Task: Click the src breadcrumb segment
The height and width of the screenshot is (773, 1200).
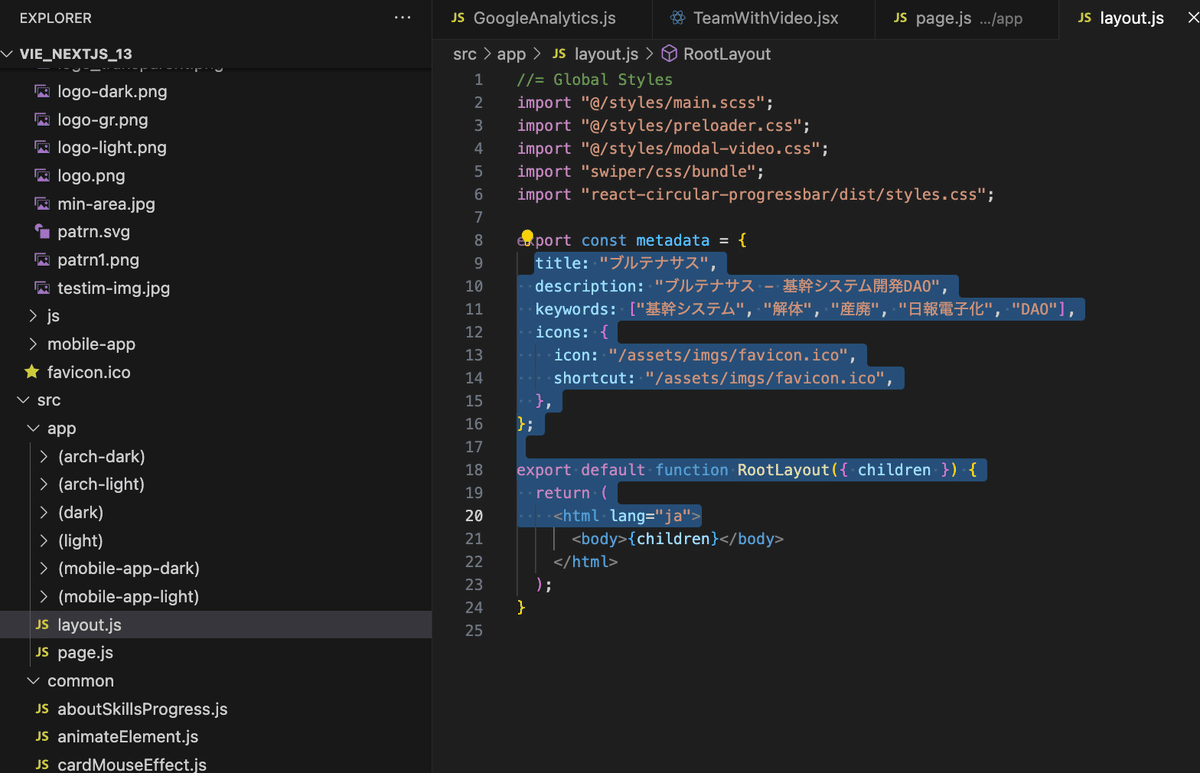Action: click(464, 54)
